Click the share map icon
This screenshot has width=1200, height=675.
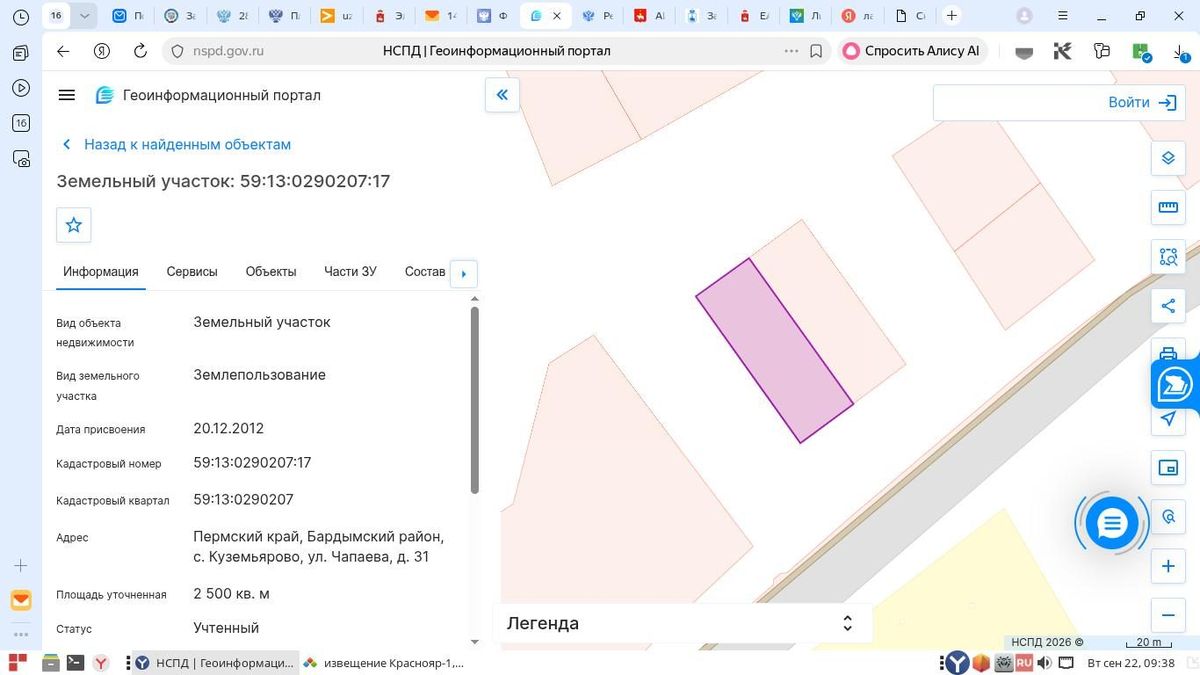1168,306
